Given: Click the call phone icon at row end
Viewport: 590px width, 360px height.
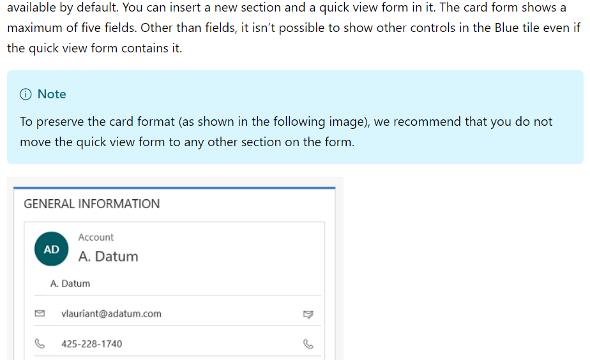Looking at the screenshot, I should coord(308,344).
